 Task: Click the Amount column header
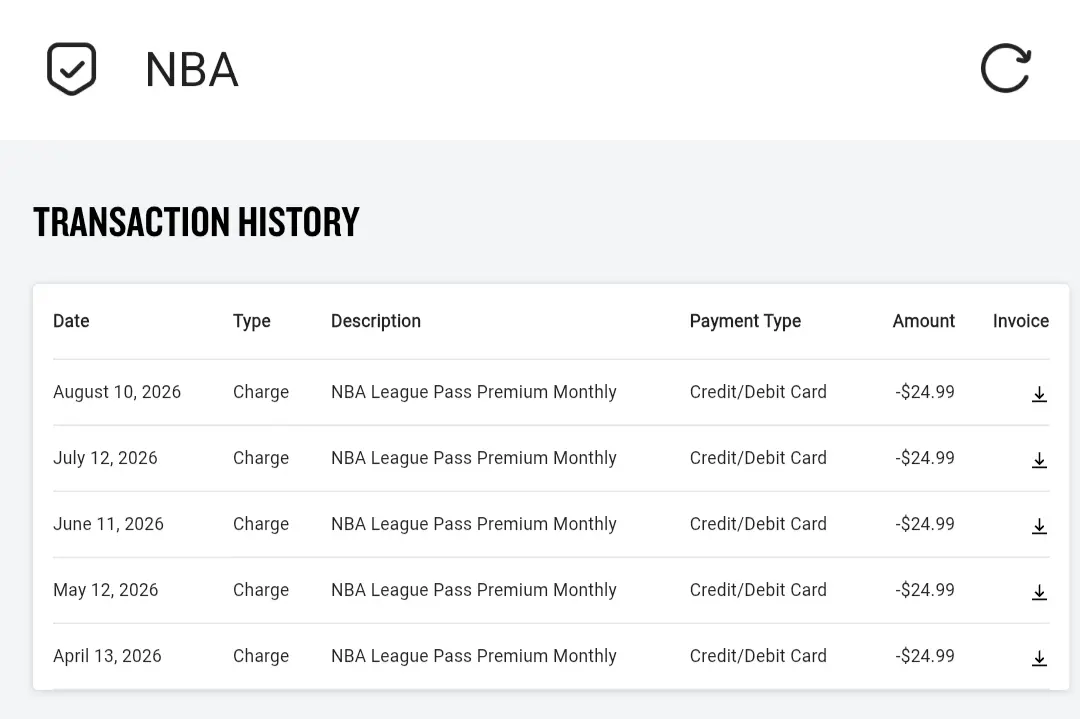tap(924, 321)
